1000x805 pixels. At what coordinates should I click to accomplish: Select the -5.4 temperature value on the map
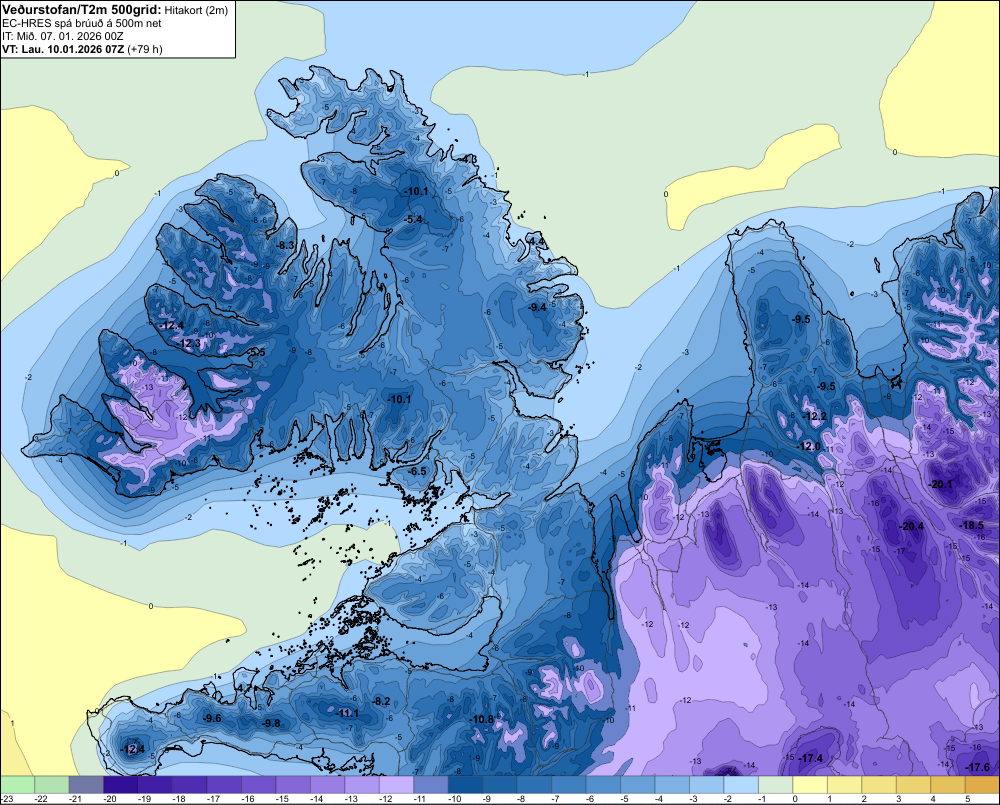[x=414, y=219]
